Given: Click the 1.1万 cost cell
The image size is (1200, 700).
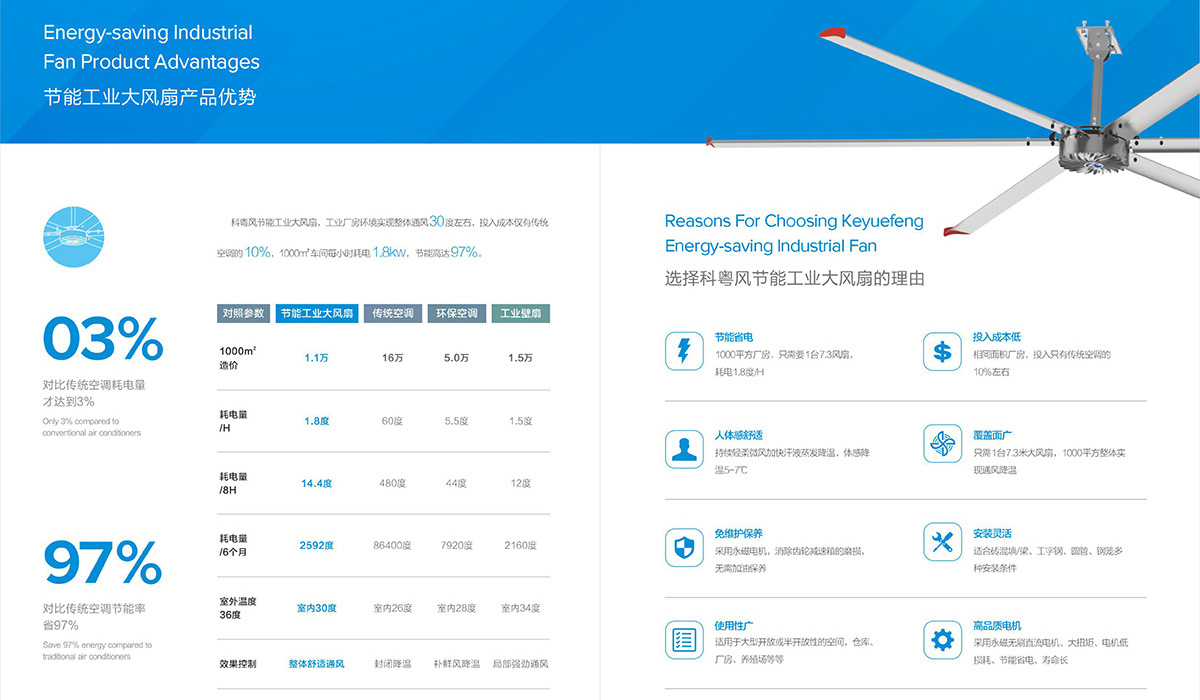Looking at the screenshot, I should [x=317, y=358].
